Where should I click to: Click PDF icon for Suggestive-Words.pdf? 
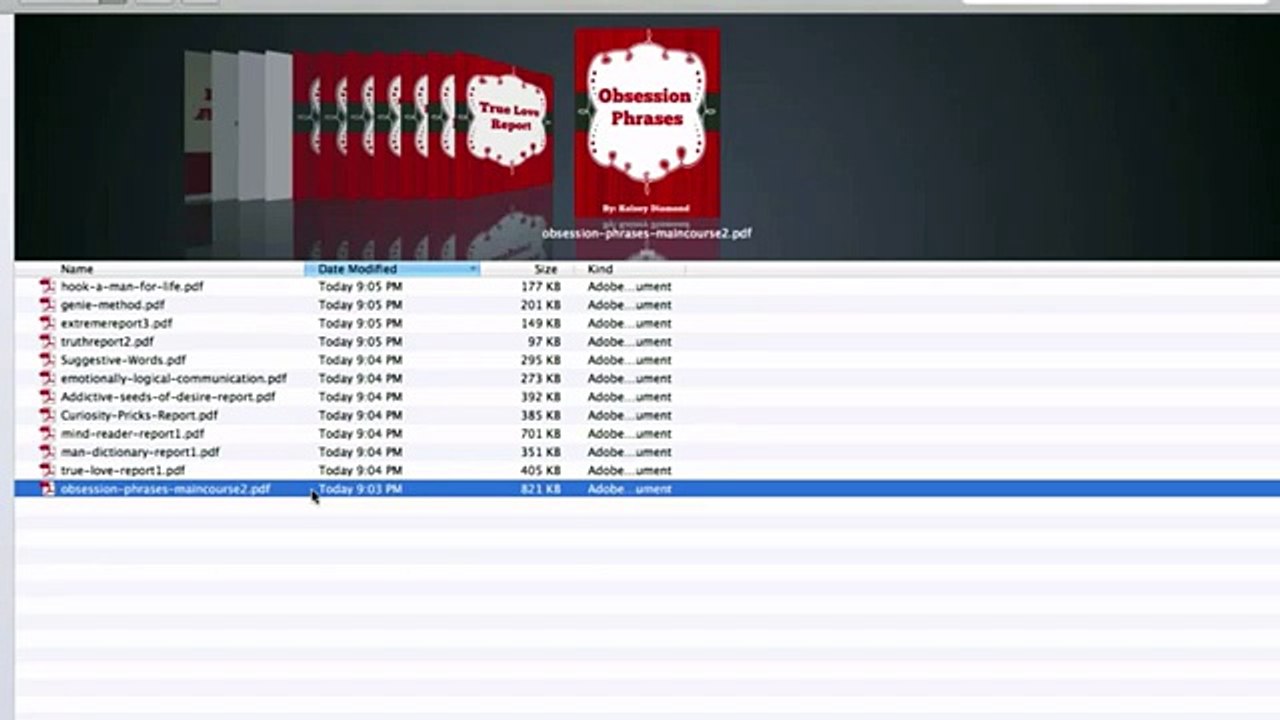tap(46, 359)
